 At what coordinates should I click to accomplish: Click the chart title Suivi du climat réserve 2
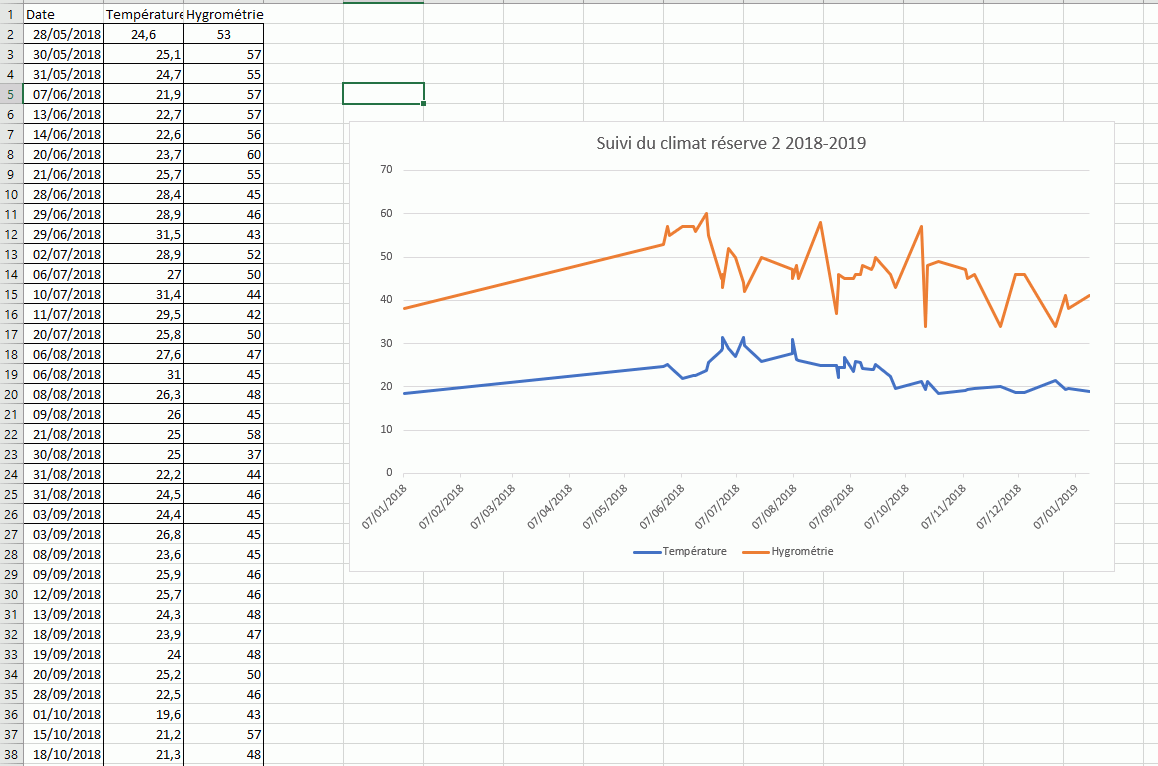[731, 143]
